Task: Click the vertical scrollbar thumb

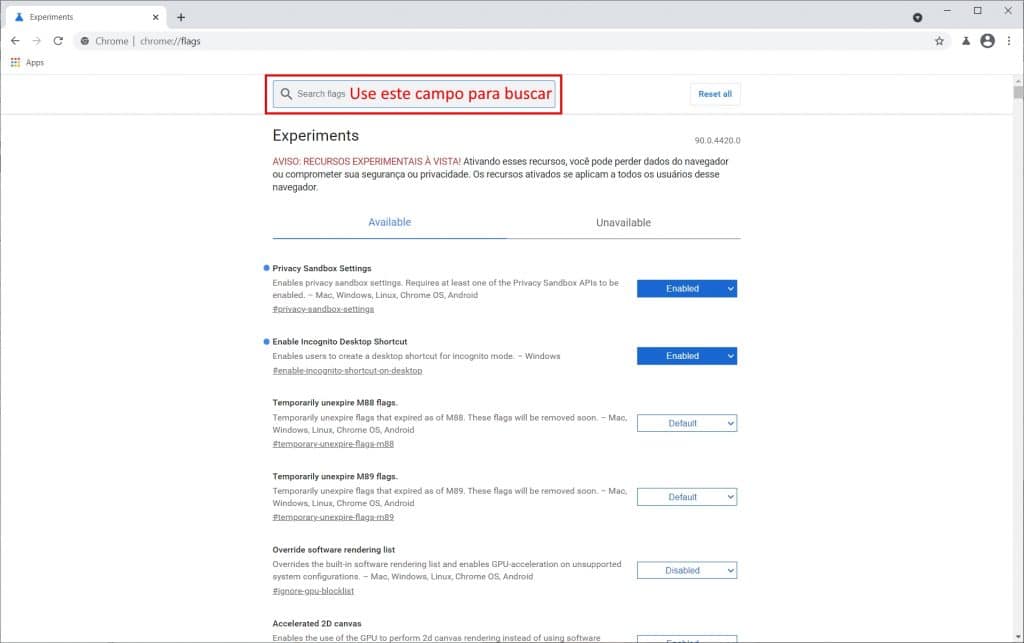Action: [x=1018, y=92]
